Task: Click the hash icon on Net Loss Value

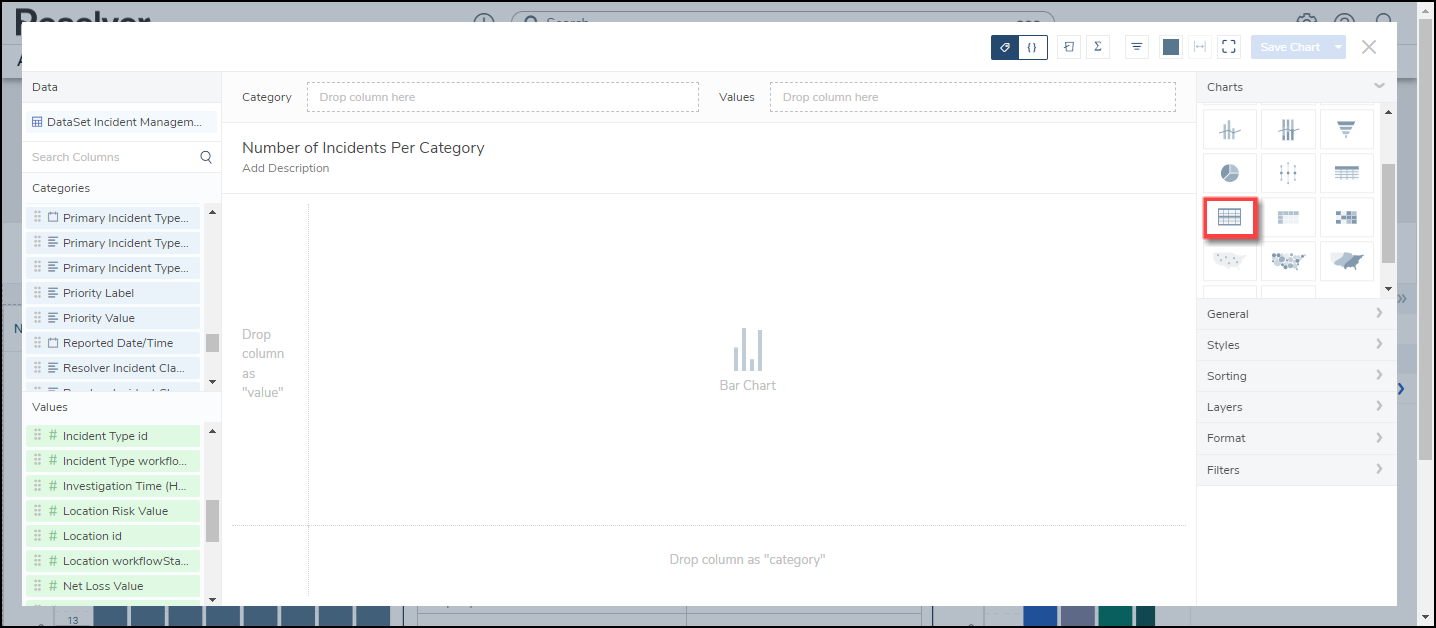Action: [x=53, y=586]
